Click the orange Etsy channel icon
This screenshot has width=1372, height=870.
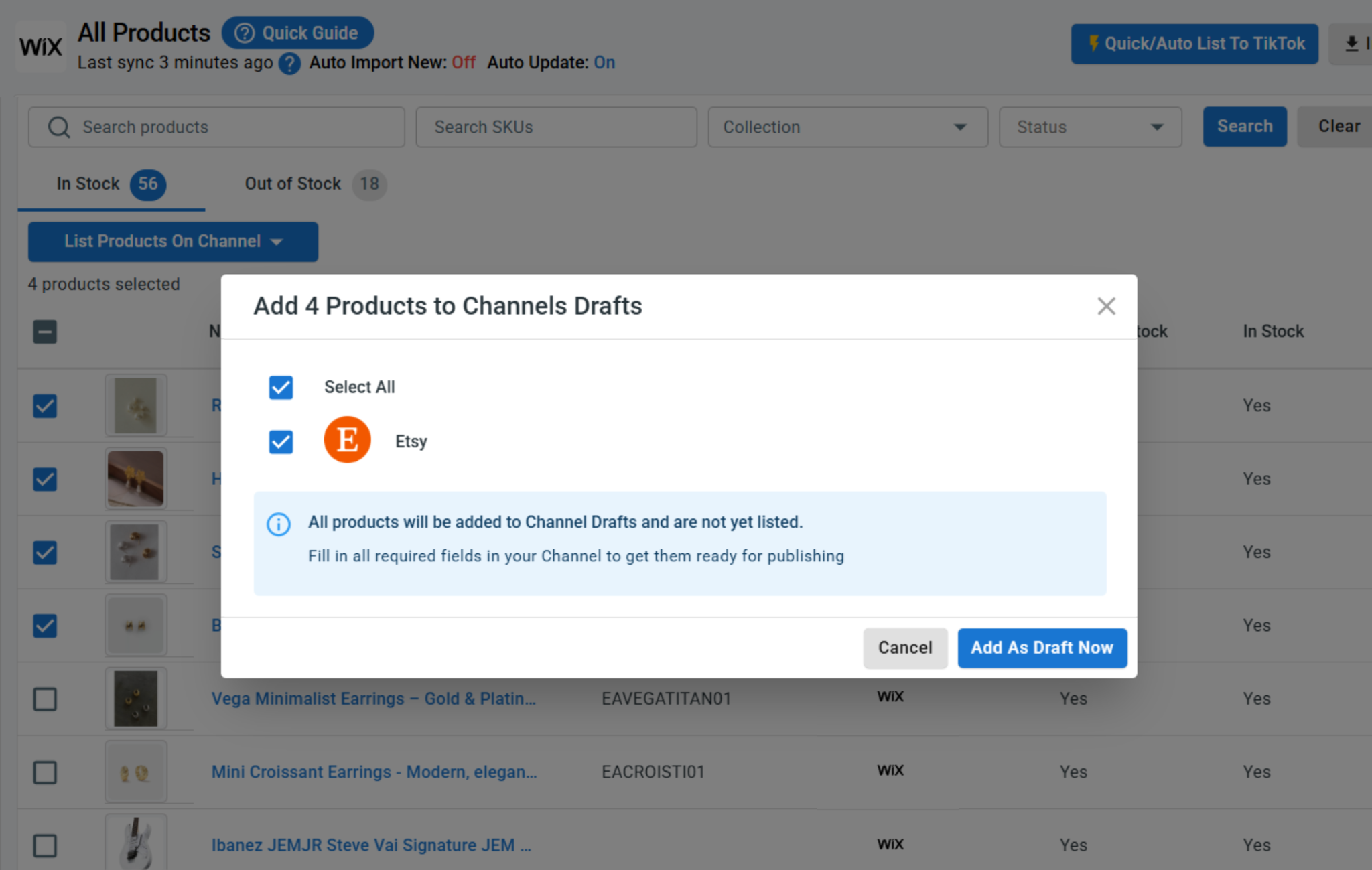click(347, 440)
